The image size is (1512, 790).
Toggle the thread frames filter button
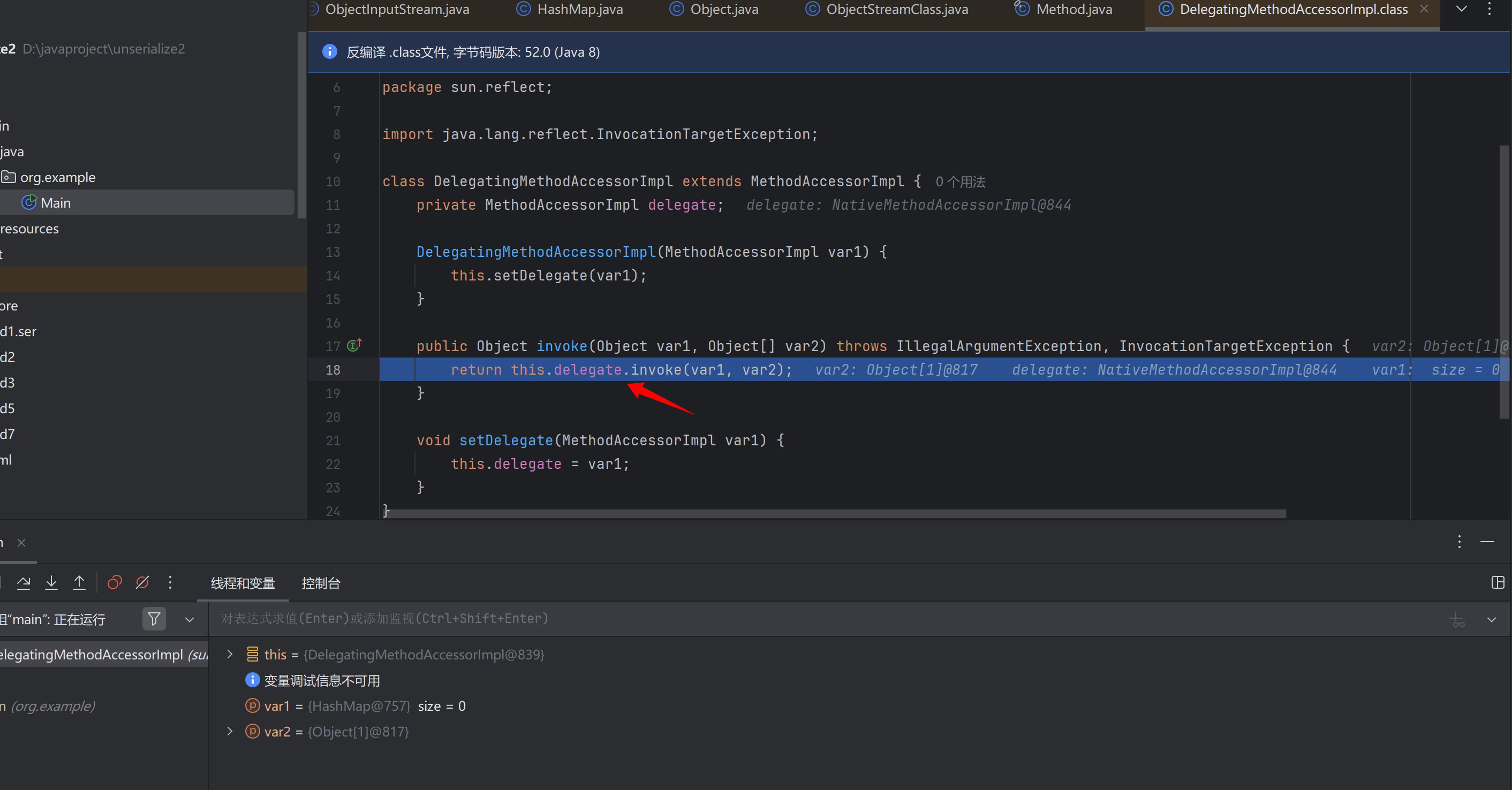(154, 619)
